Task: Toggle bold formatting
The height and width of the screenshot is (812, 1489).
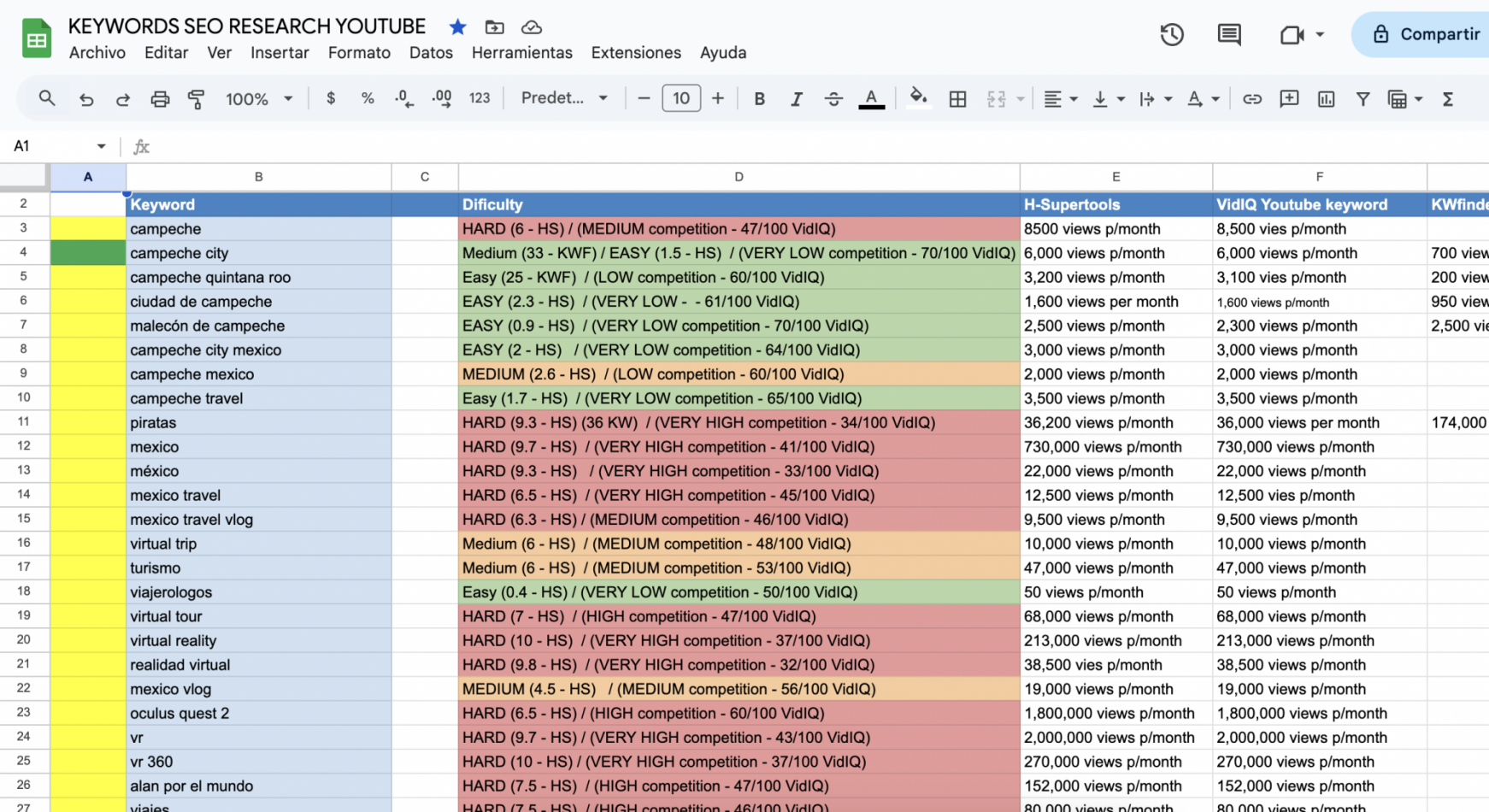Action: click(759, 99)
